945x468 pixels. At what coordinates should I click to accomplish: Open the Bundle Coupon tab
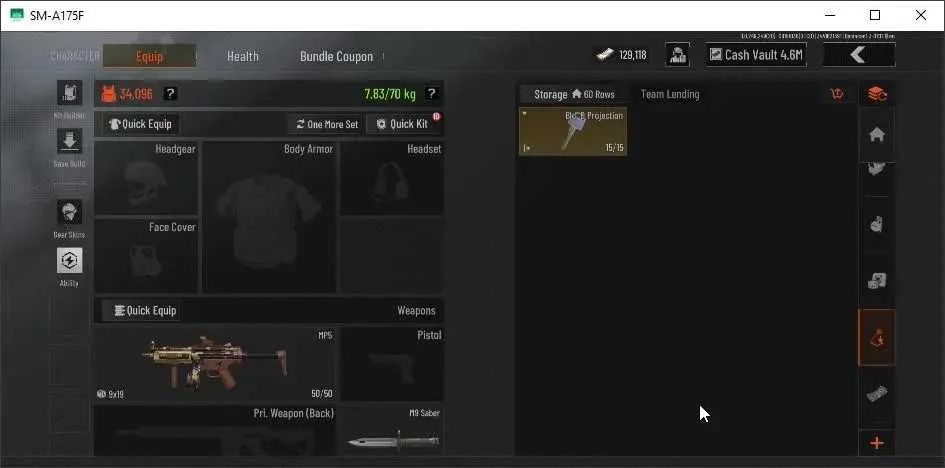point(336,56)
